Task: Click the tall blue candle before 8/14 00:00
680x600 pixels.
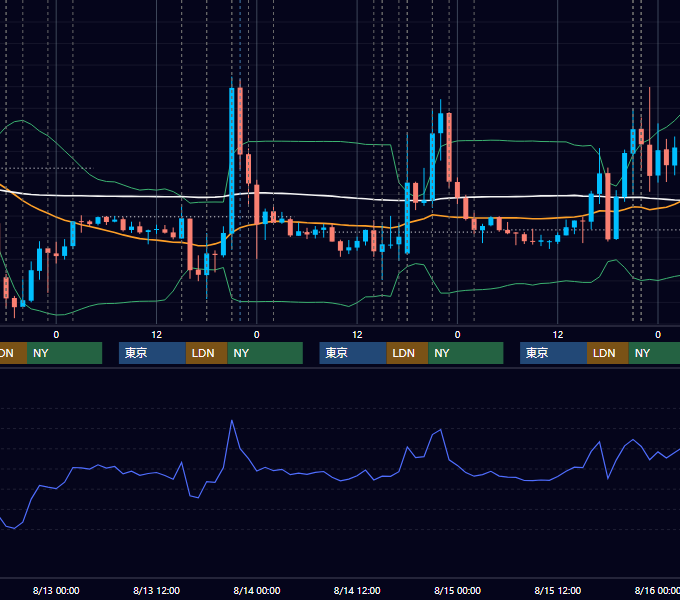Action: [x=232, y=160]
